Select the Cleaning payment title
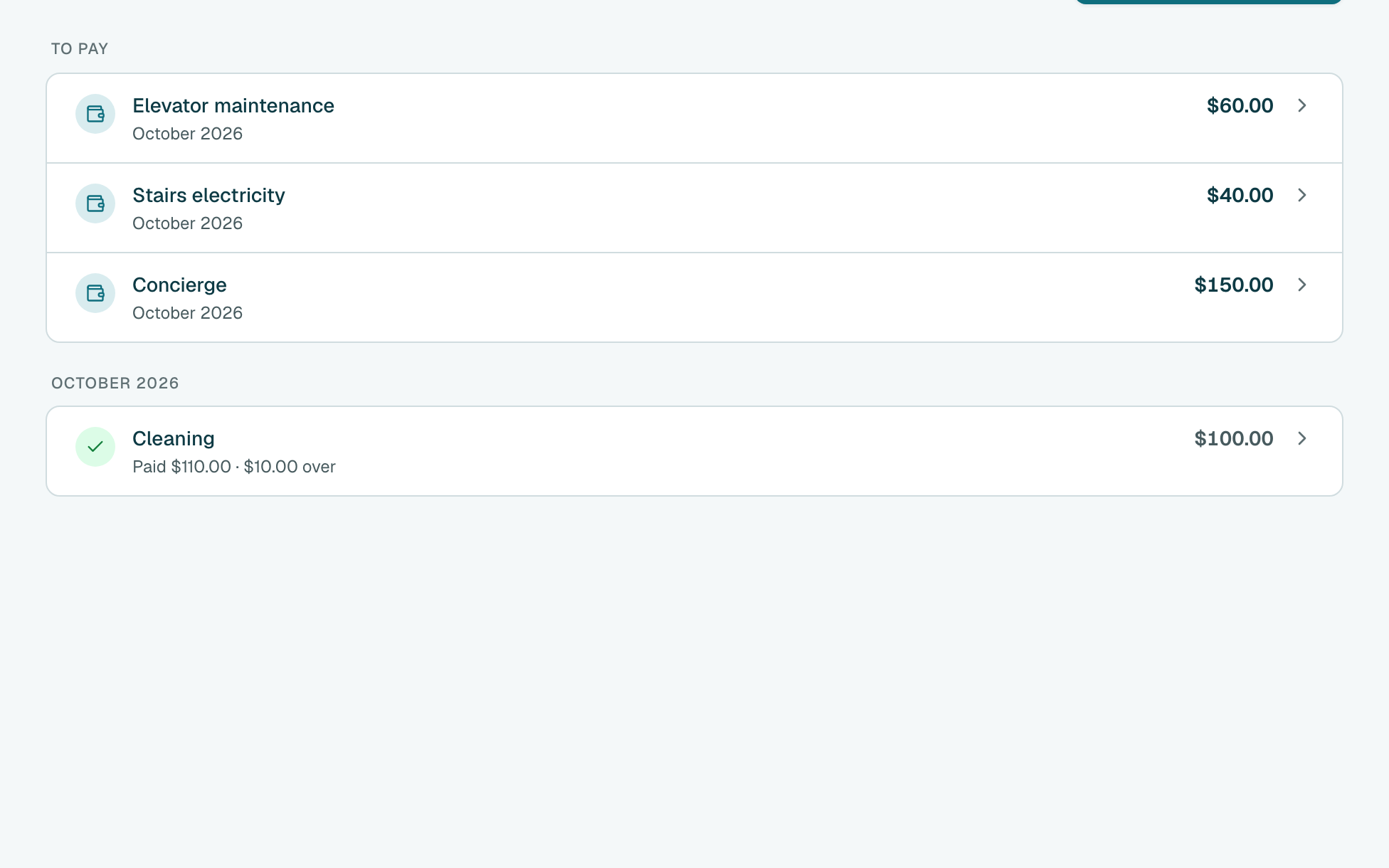This screenshot has width=1389, height=868. [x=174, y=439]
